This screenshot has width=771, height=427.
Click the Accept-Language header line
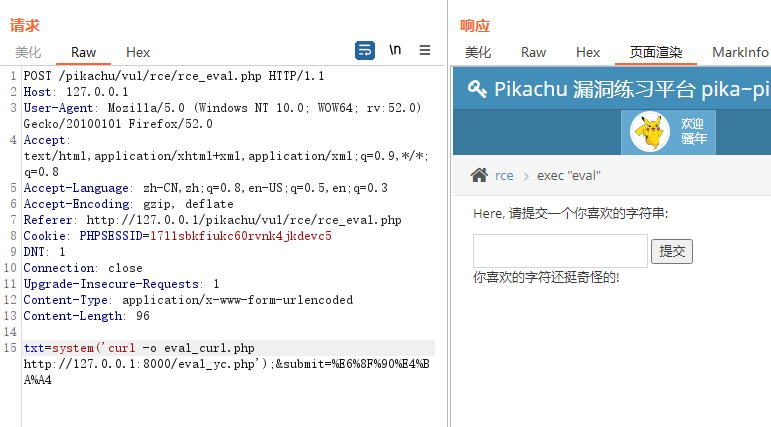pyautogui.click(x=206, y=188)
